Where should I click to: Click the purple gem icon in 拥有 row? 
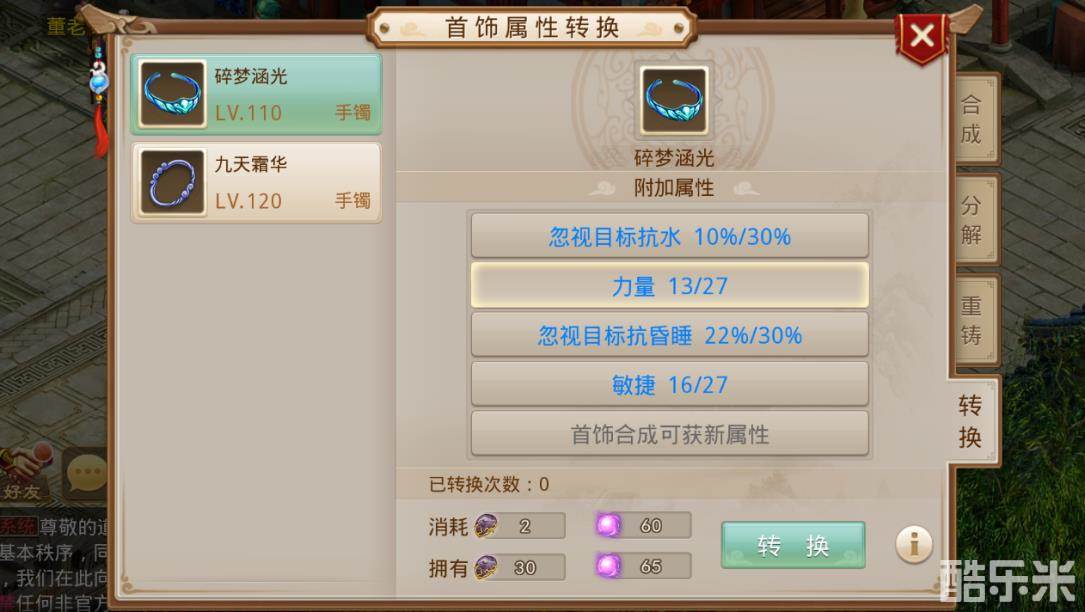pos(608,566)
